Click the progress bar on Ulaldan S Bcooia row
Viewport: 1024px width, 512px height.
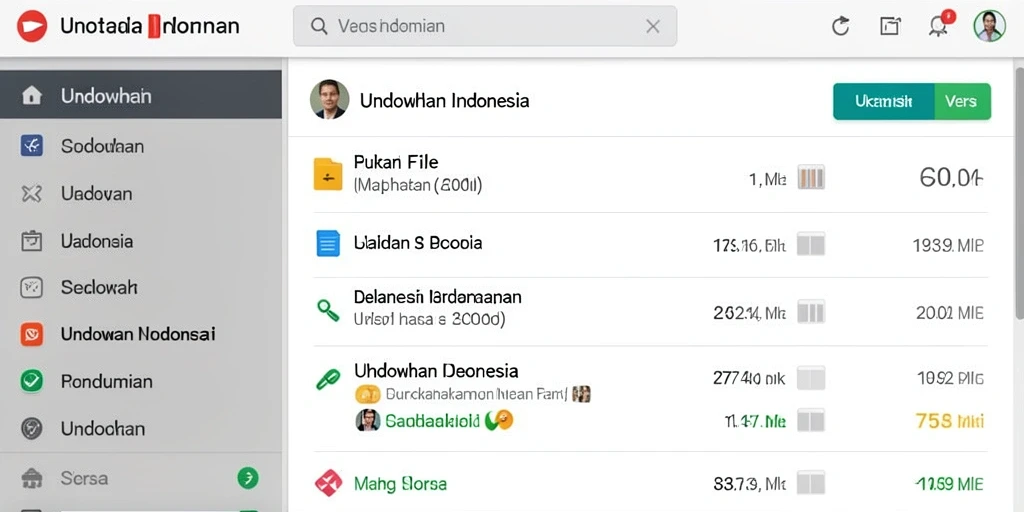pos(811,244)
